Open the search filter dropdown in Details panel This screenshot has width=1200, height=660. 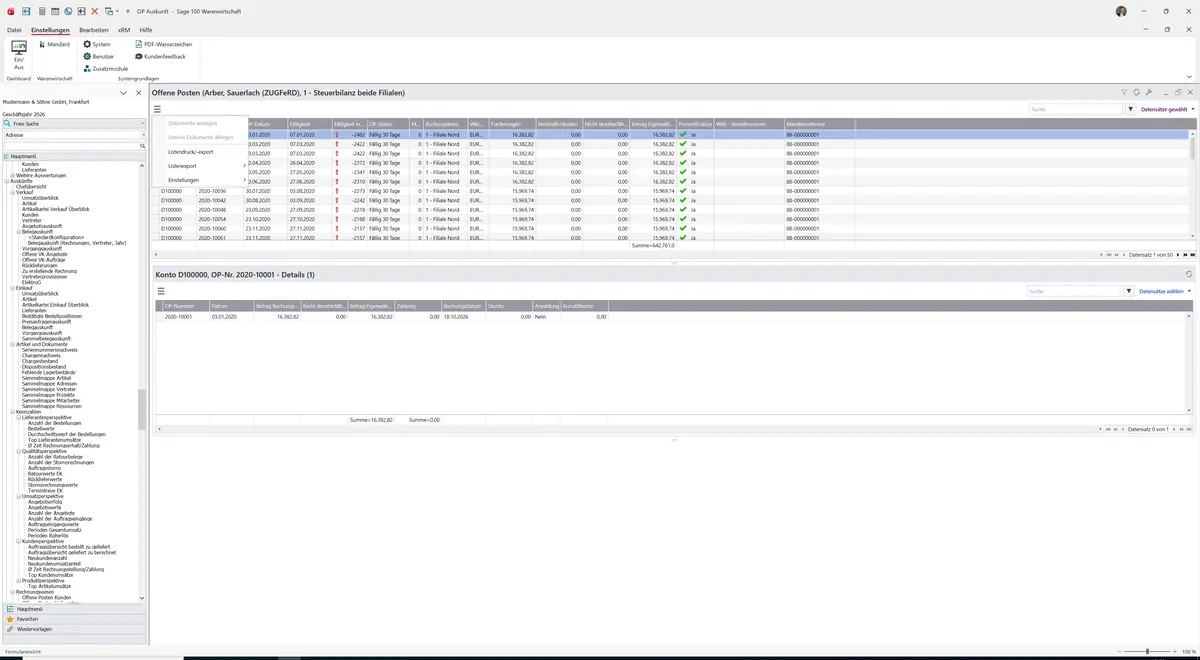tap(1129, 291)
